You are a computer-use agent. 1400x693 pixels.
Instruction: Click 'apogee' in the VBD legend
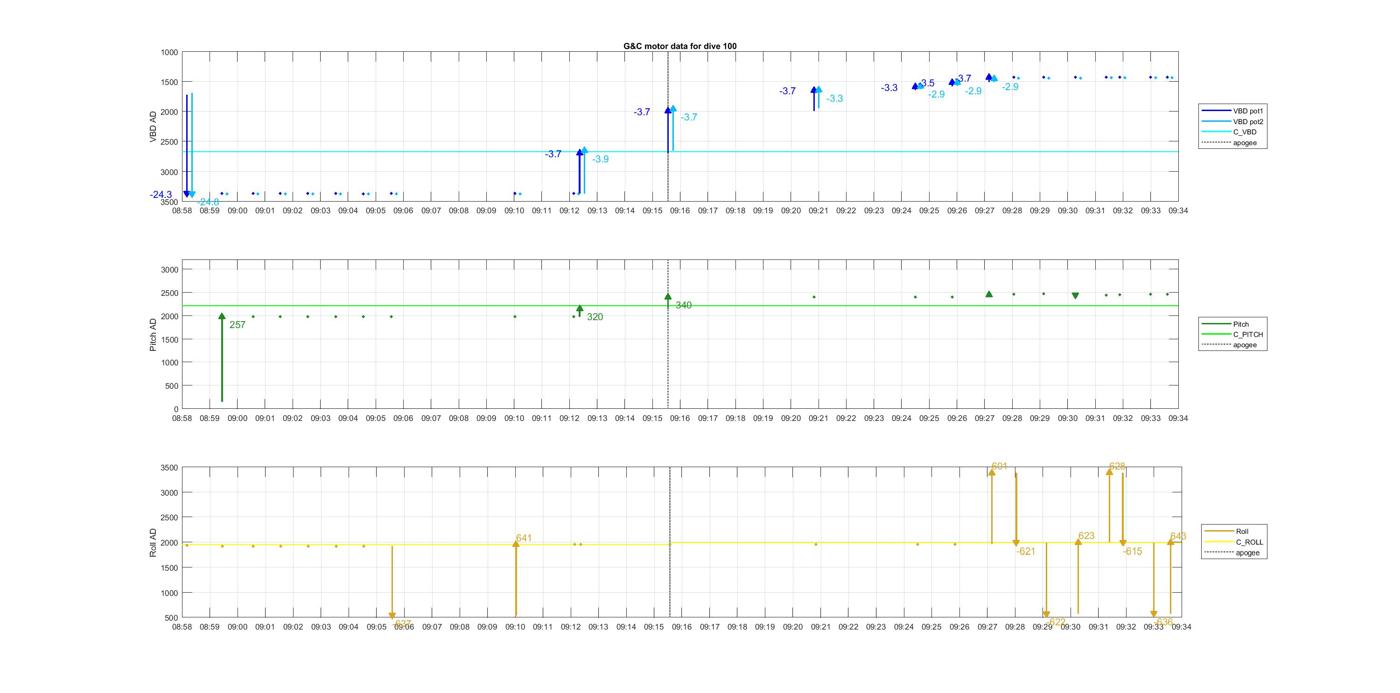tap(1229, 143)
